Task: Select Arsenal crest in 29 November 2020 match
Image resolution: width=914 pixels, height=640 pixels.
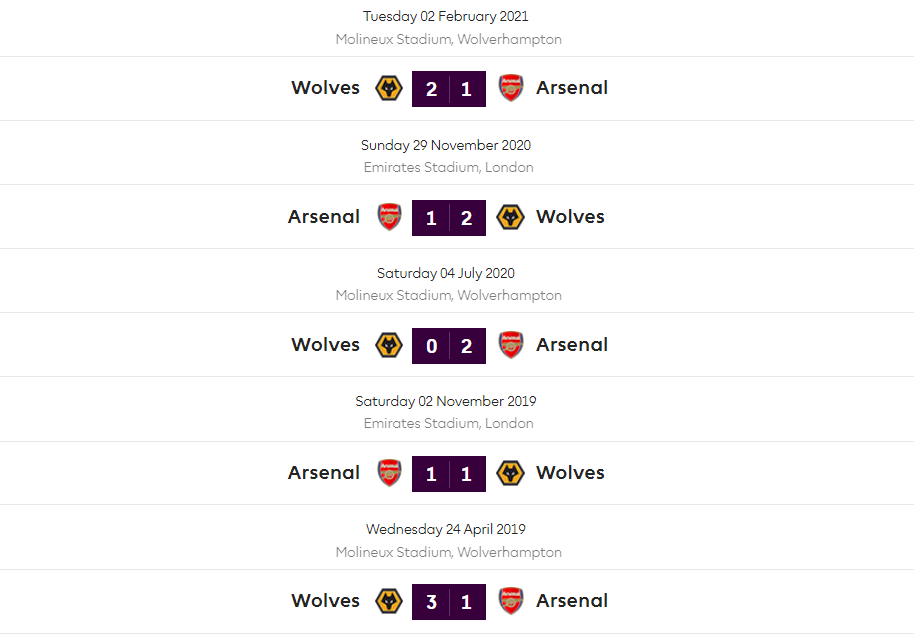Action: point(389,217)
